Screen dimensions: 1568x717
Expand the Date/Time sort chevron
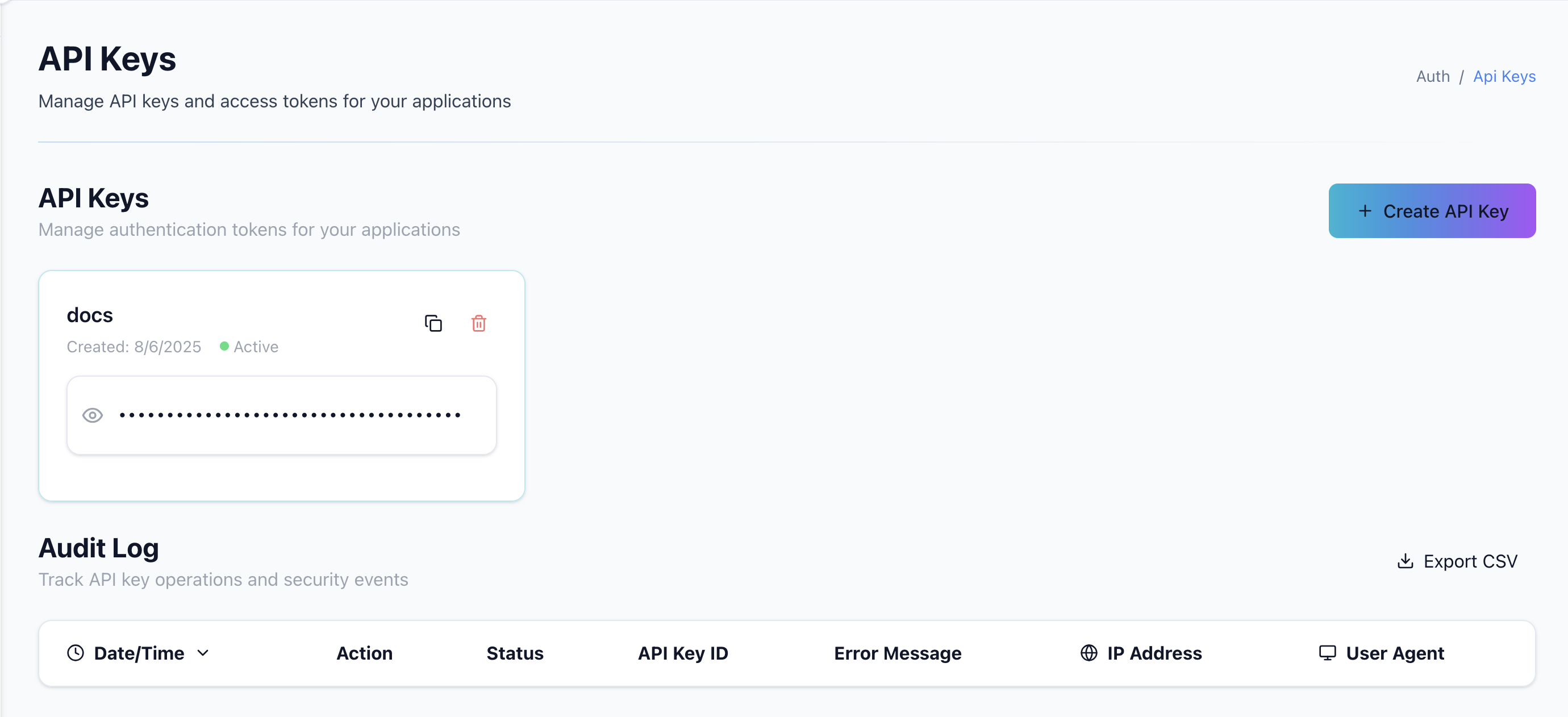pos(203,653)
